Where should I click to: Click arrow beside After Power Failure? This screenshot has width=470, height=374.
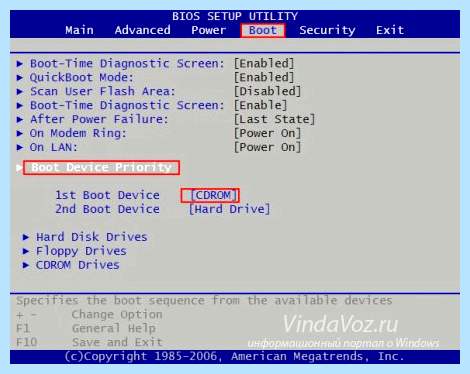20,120
